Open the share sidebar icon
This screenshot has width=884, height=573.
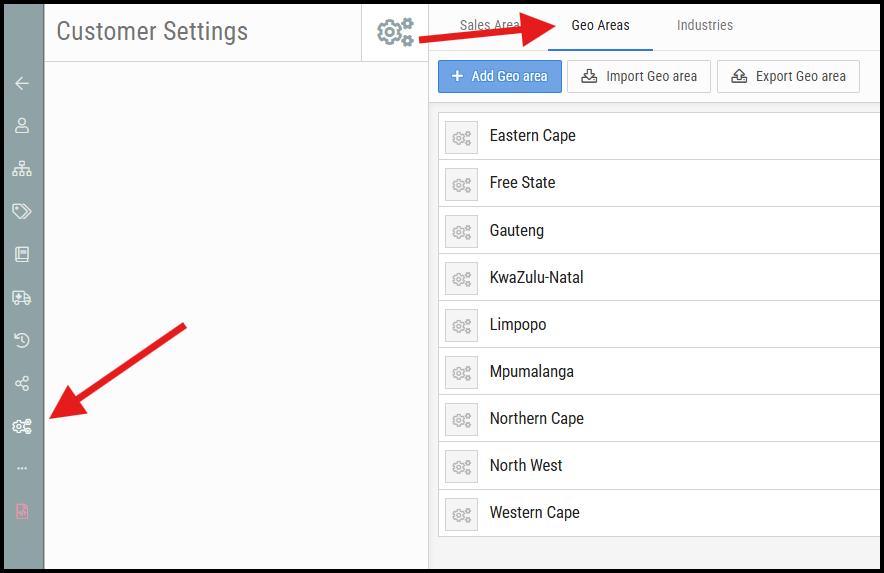(x=22, y=384)
